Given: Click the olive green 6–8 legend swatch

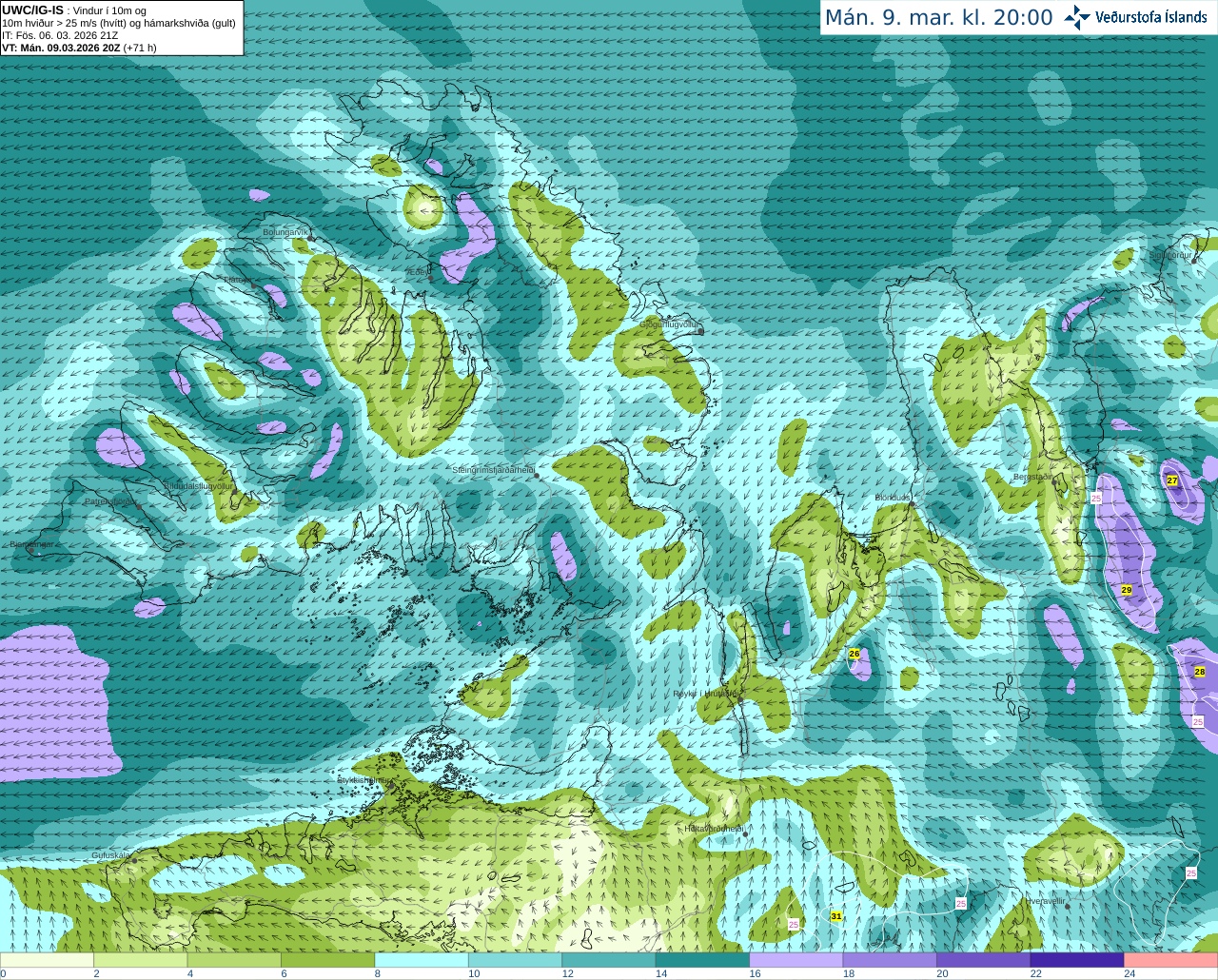Looking at the screenshot, I should click(328, 960).
